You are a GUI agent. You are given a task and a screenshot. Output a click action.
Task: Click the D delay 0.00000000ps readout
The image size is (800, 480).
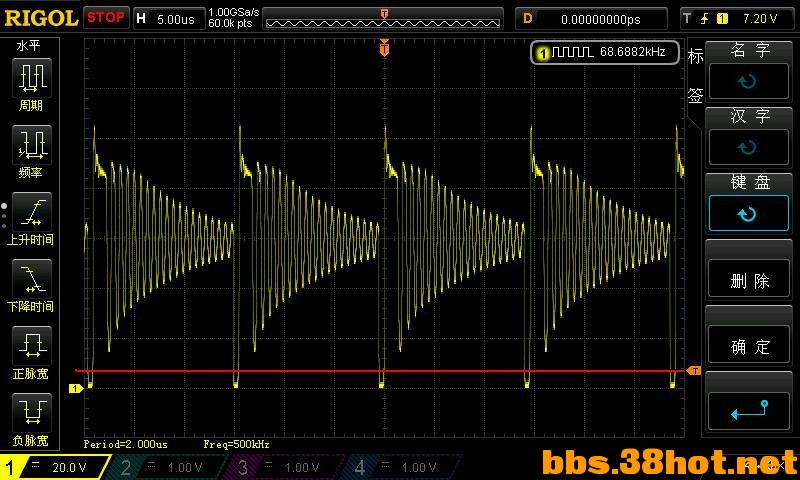[x=592, y=19]
